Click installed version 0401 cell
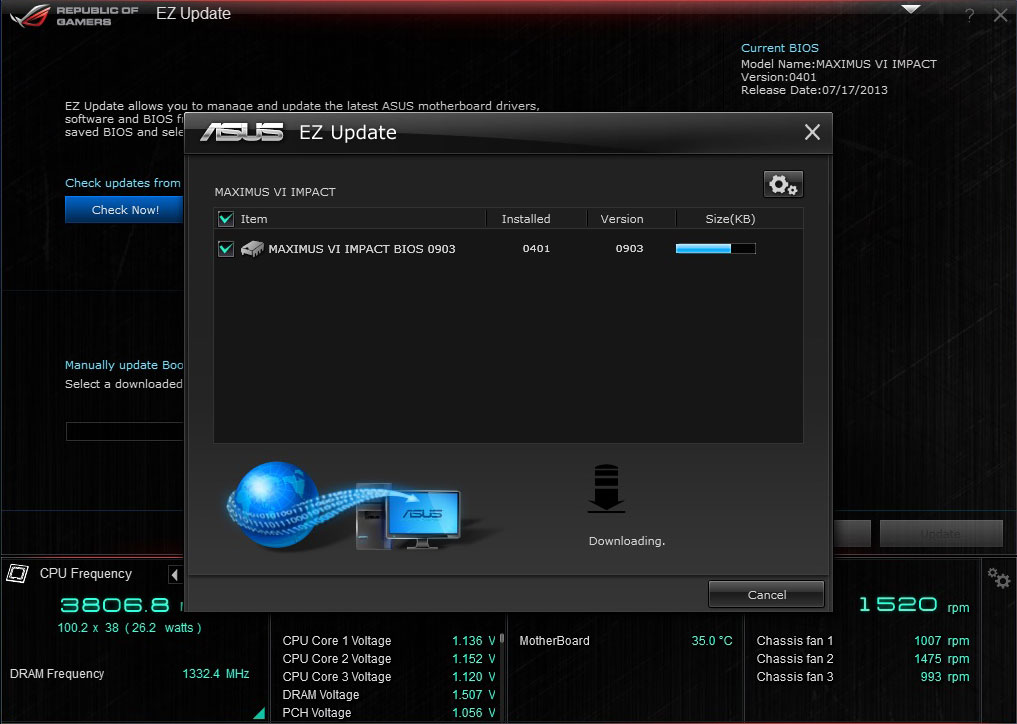This screenshot has height=724, width=1017. pyautogui.click(x=536, y=248)
